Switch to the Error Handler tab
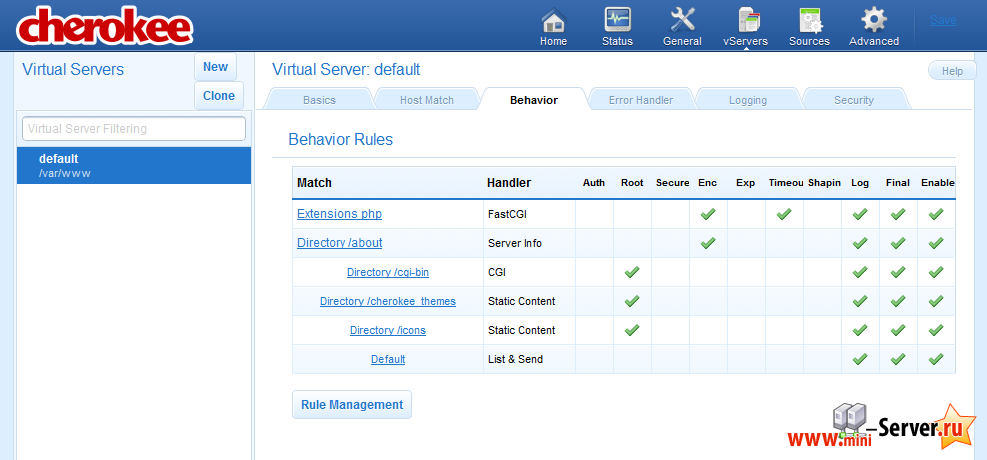The width and height of the screenshot is (987, 460). [641, 100]
